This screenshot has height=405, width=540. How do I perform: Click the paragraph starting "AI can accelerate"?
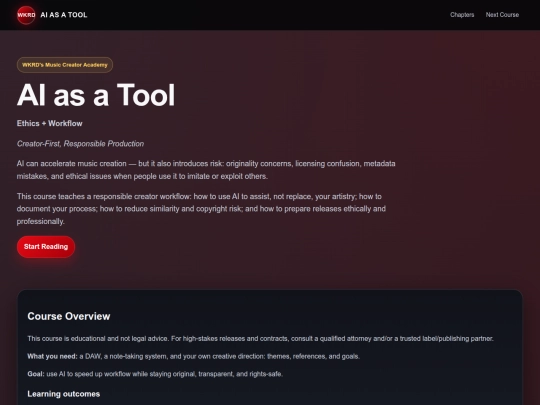point(206,170)
